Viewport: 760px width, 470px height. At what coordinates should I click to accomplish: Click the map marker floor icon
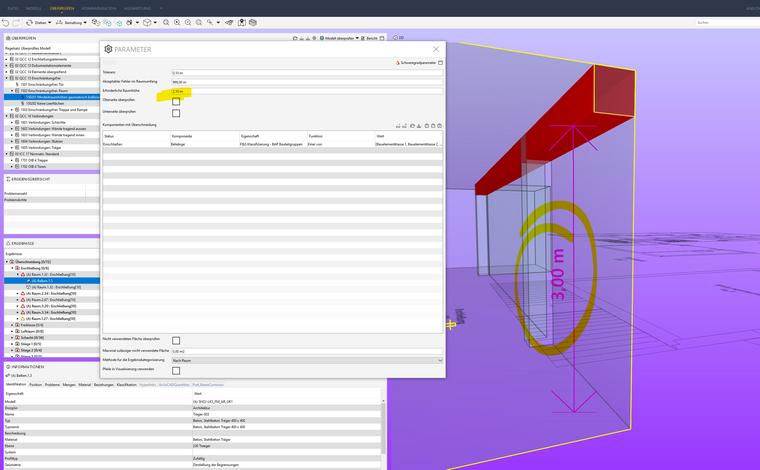[x=241, y=23]
